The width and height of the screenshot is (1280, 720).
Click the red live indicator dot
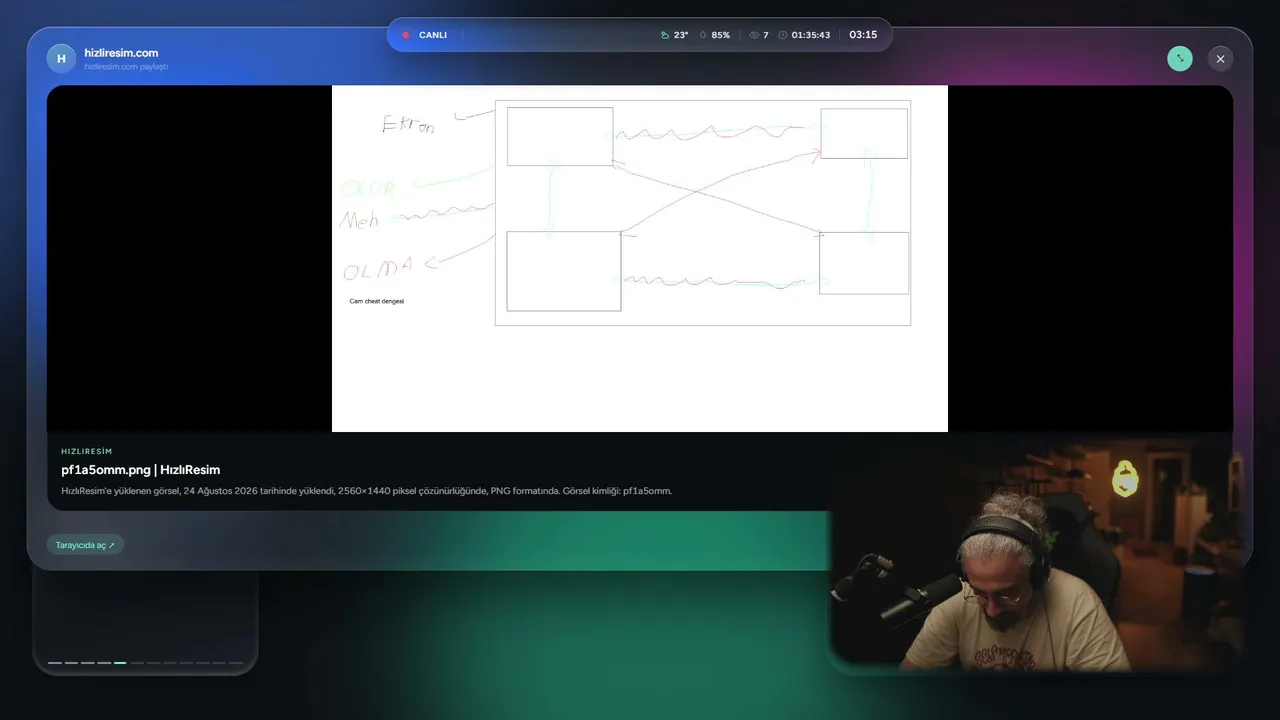[406, 35]
